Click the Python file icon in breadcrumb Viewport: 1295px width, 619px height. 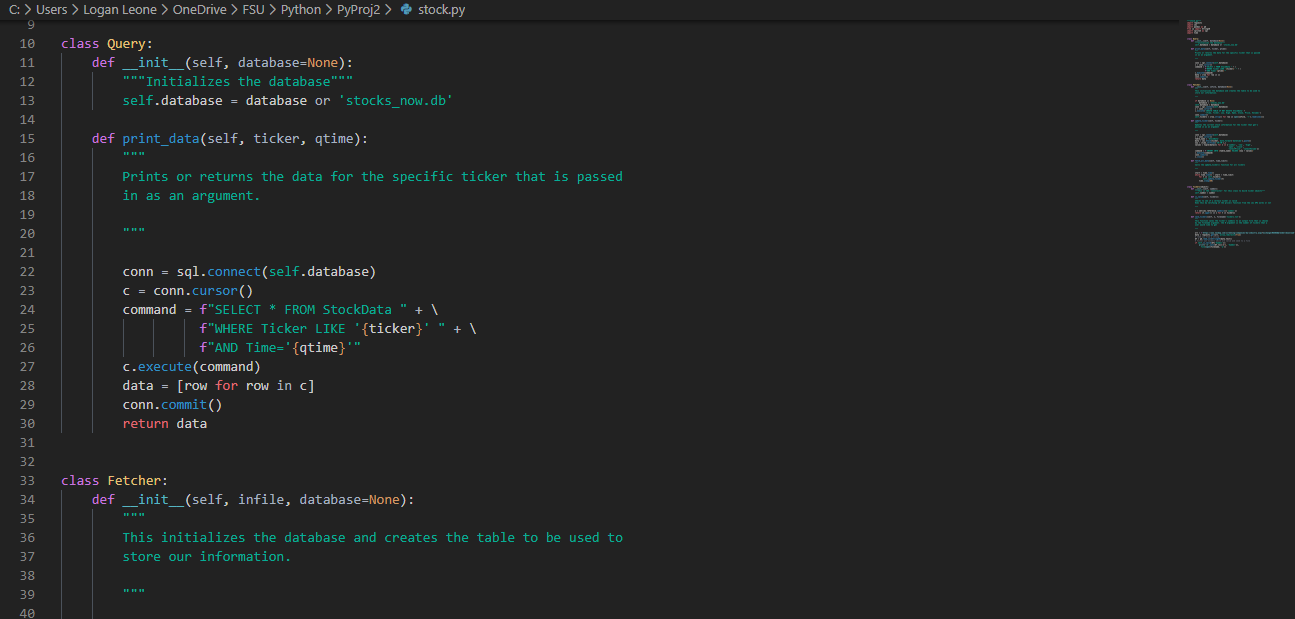(406, 10)
